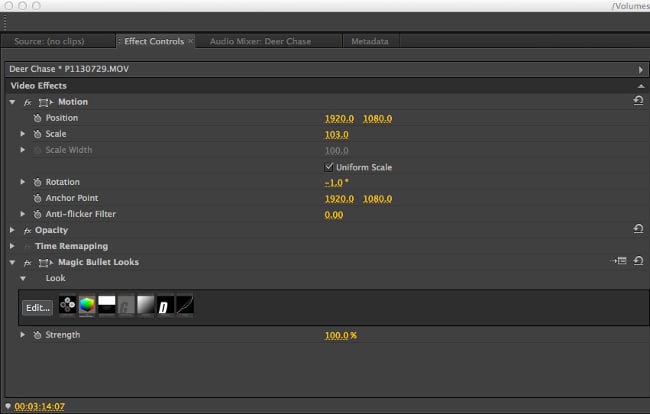Uncheck the Uniform Scale checkbox
The image size is (650, 414).
click(329, 167)
